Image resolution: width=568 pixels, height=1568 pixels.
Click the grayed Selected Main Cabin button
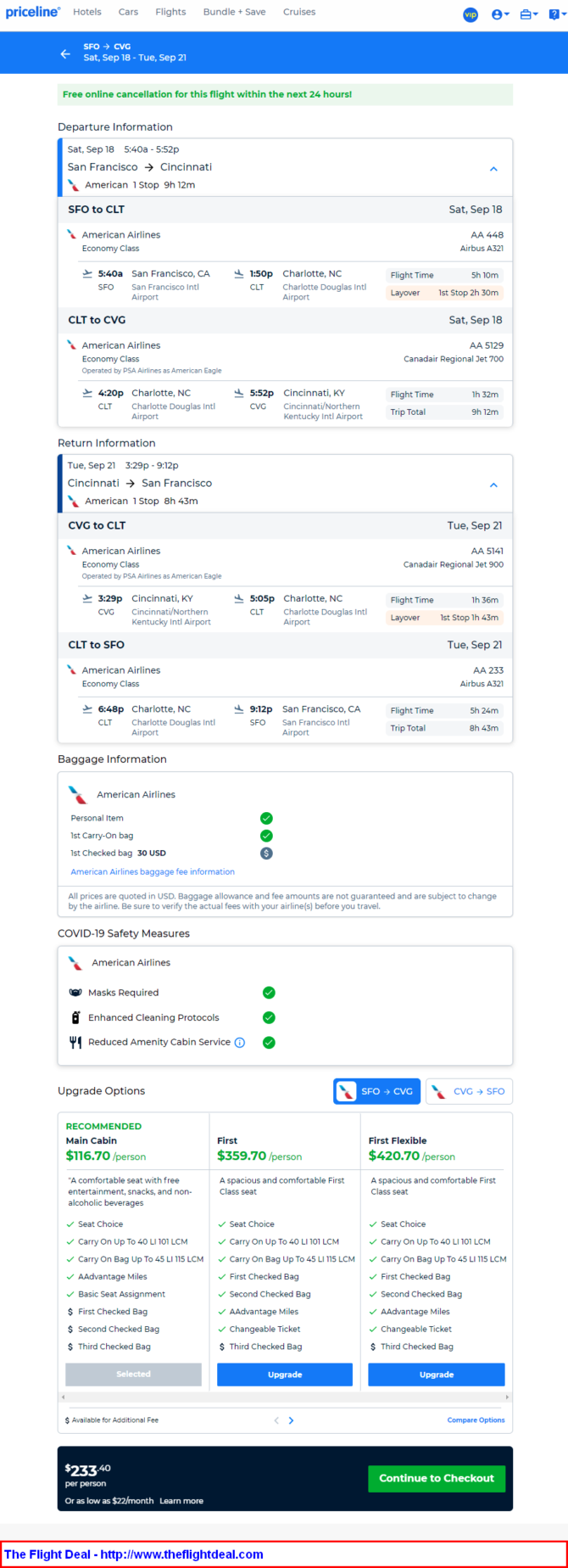[x=133, y=1374]
